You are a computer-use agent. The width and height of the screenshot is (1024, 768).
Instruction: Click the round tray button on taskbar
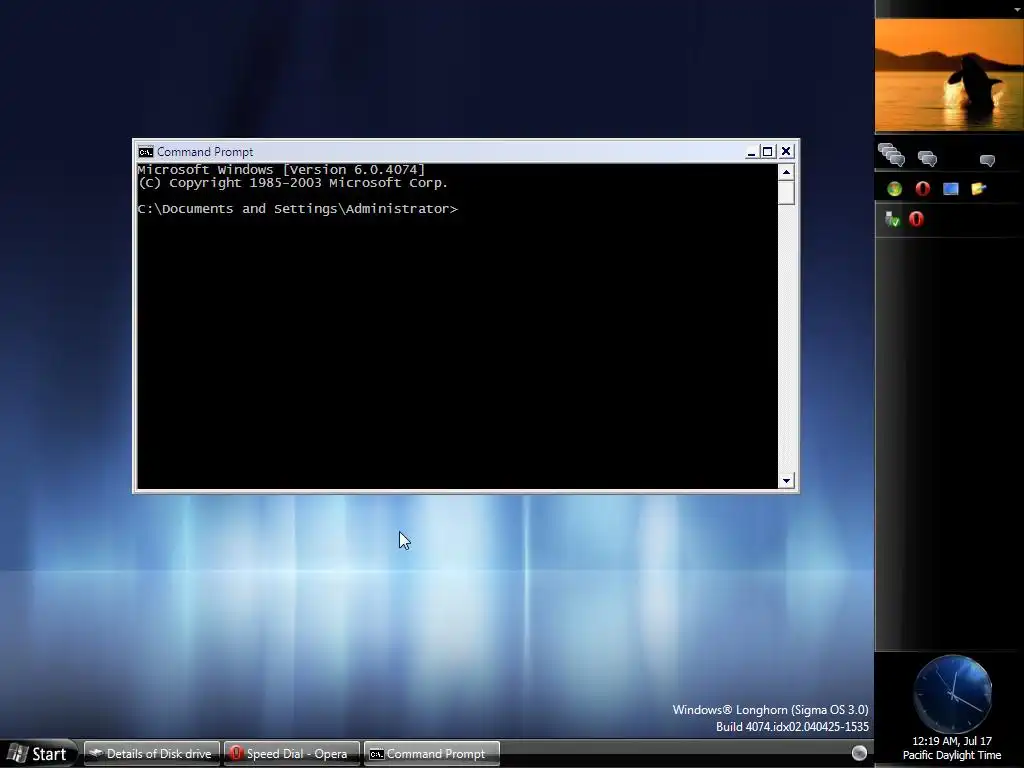[859, 753]
